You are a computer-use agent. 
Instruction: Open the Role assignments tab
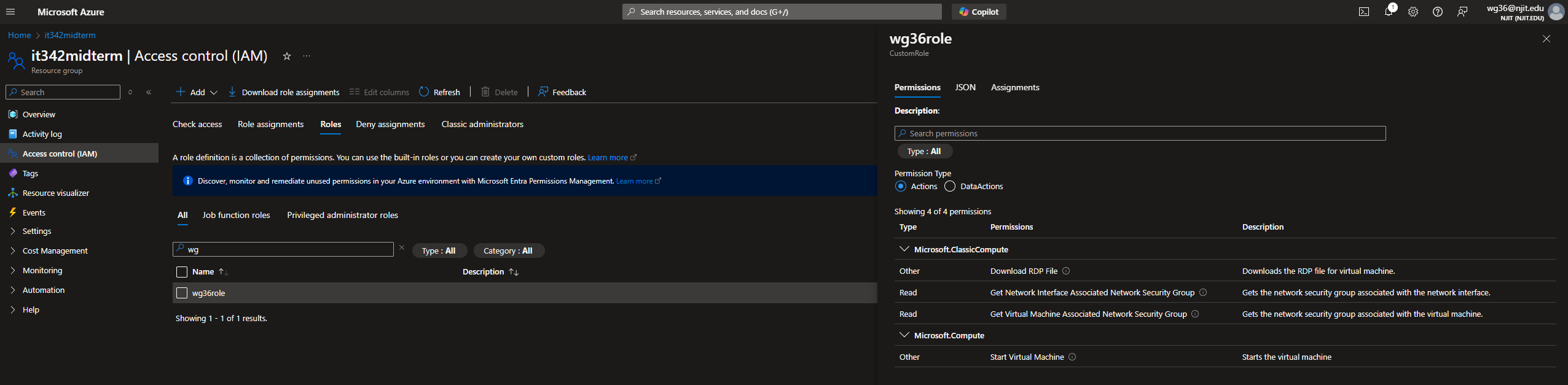click(270, 124)
